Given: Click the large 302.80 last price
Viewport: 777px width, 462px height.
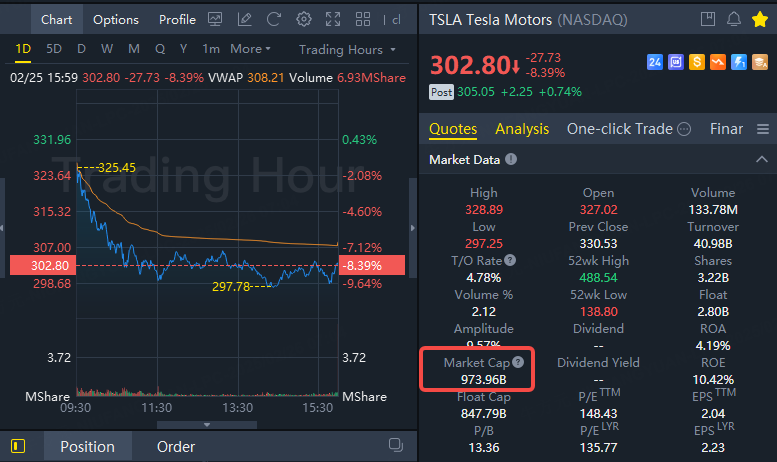Looking at the screenshot, I should [x=468, y=65].
